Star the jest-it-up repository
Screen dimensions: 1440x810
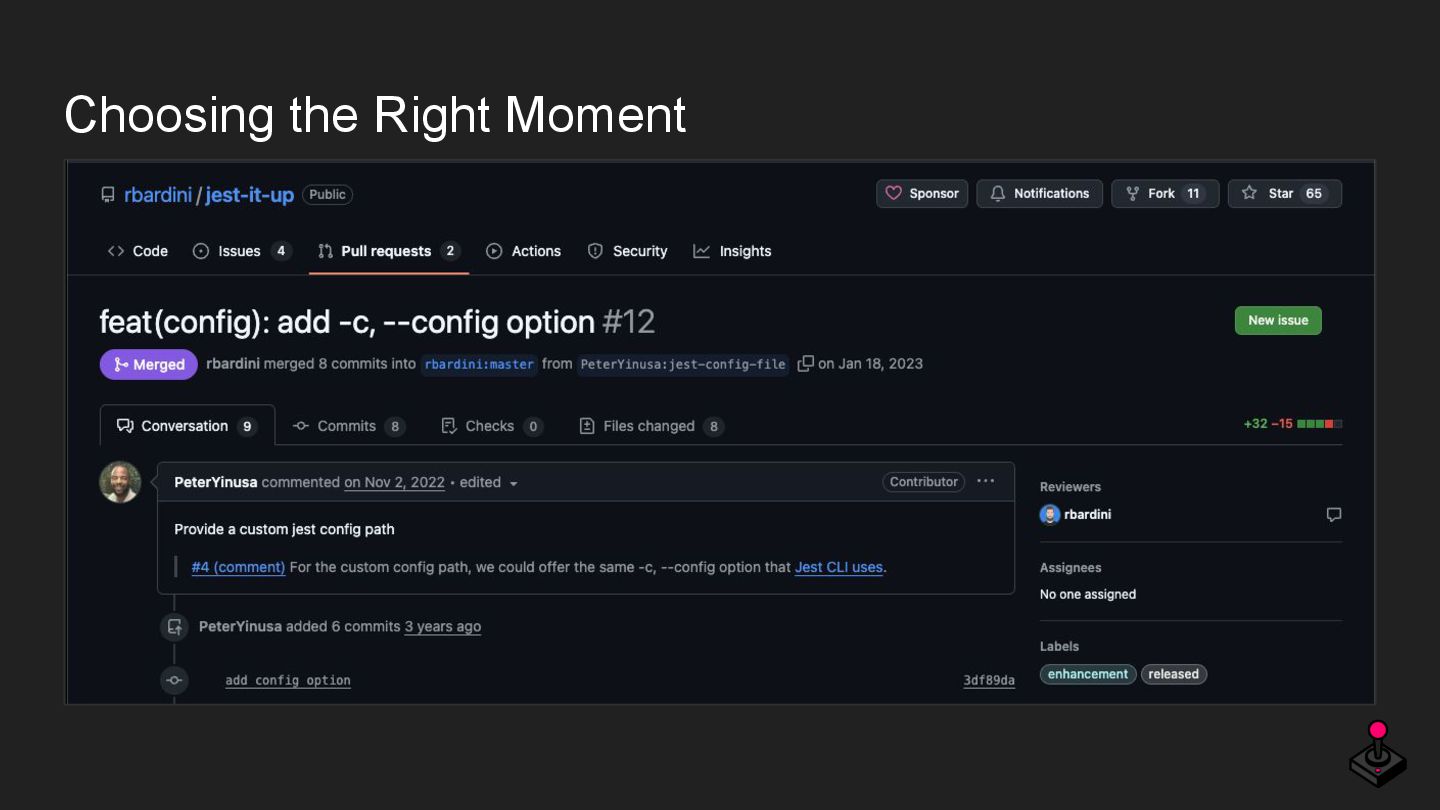(x=1285, y=194)
